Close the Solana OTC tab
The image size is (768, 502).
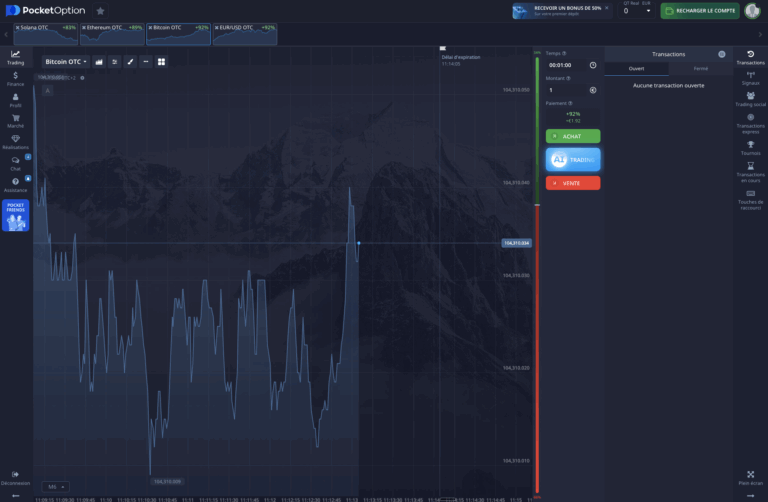(x=18, y=28)
